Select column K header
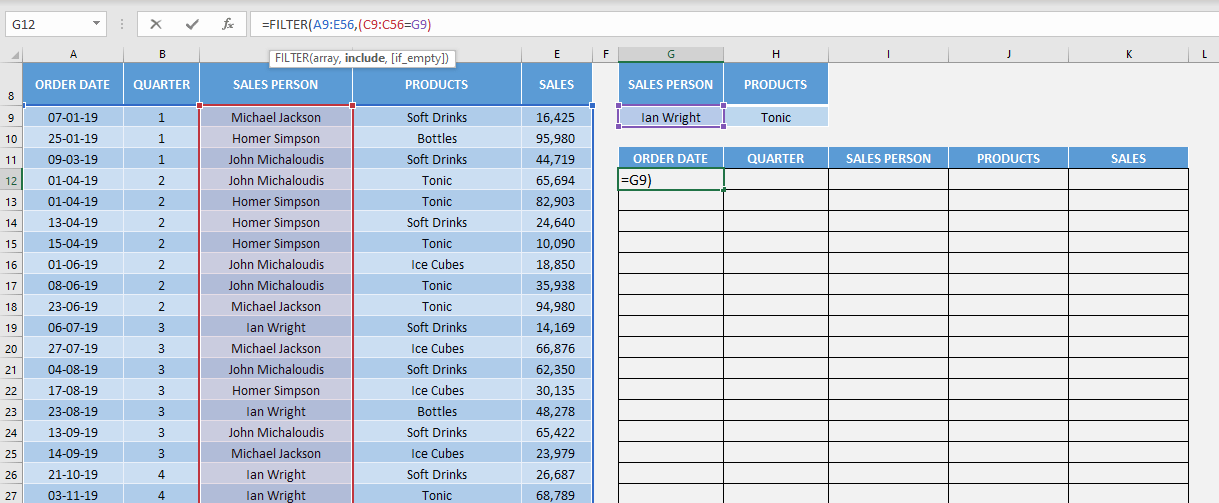 (1128, 54)
